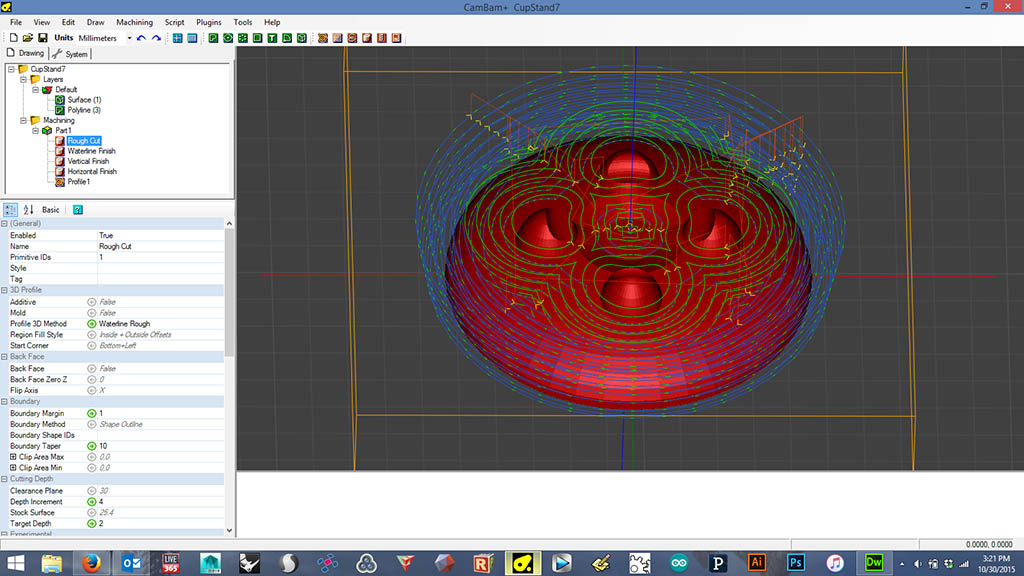Click the Redo arrow in the toolbar
1024x576 pixels.
click(156, 38)
